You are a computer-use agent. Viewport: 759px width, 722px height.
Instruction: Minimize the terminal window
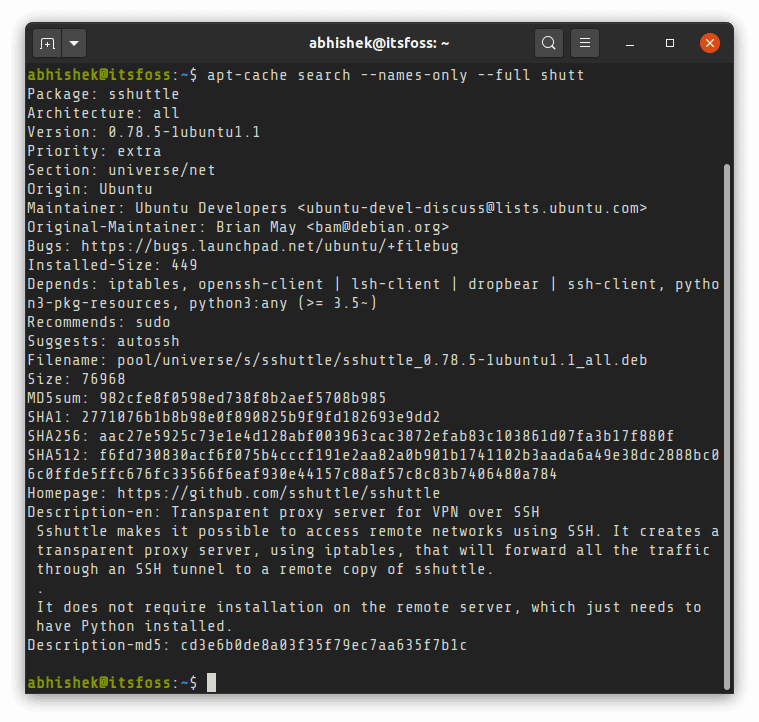[631, 44]
